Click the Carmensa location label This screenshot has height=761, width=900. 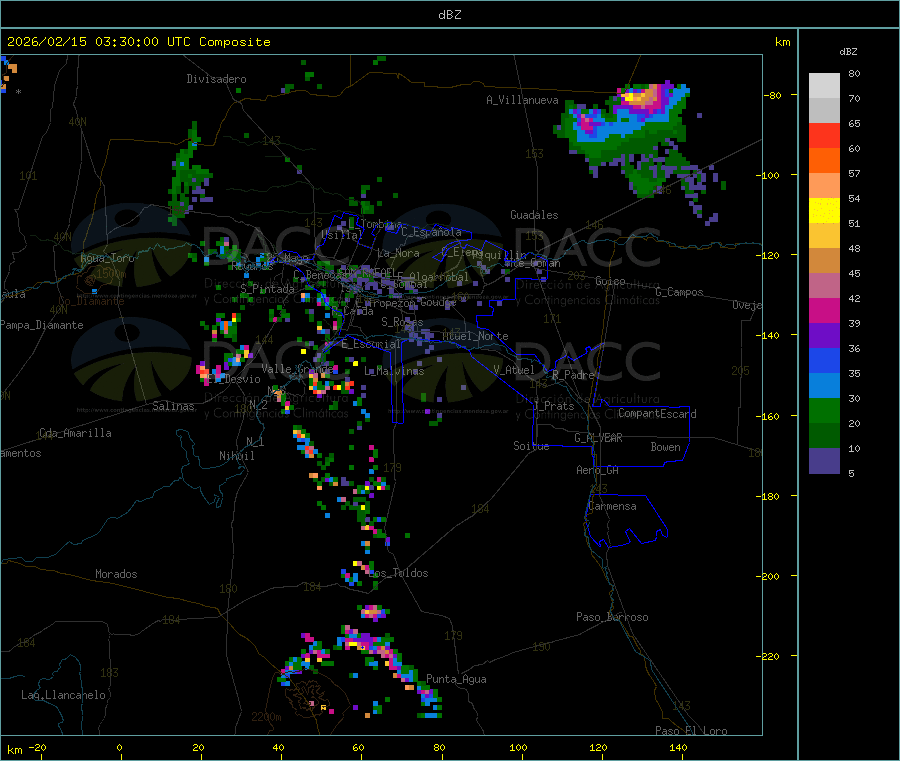612,506
